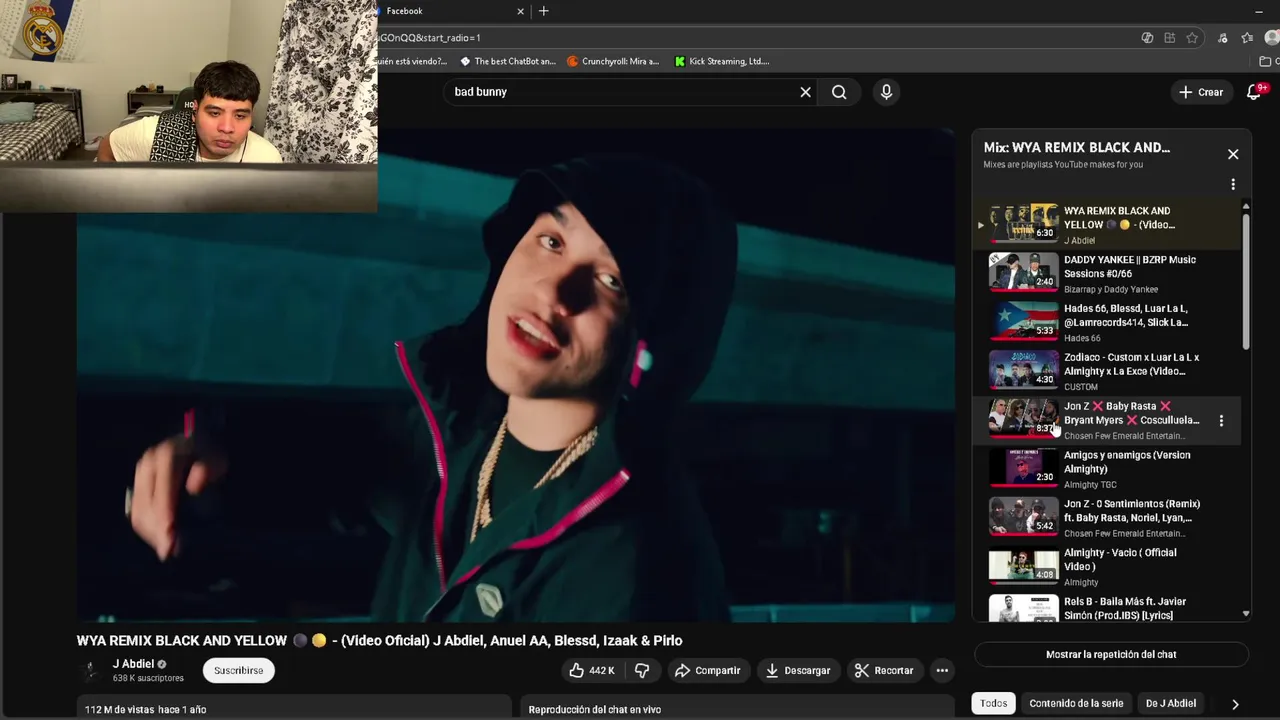Clip the video using Recortar
This screenshot has height=720, width=1280.
click(x=883, y=670)
